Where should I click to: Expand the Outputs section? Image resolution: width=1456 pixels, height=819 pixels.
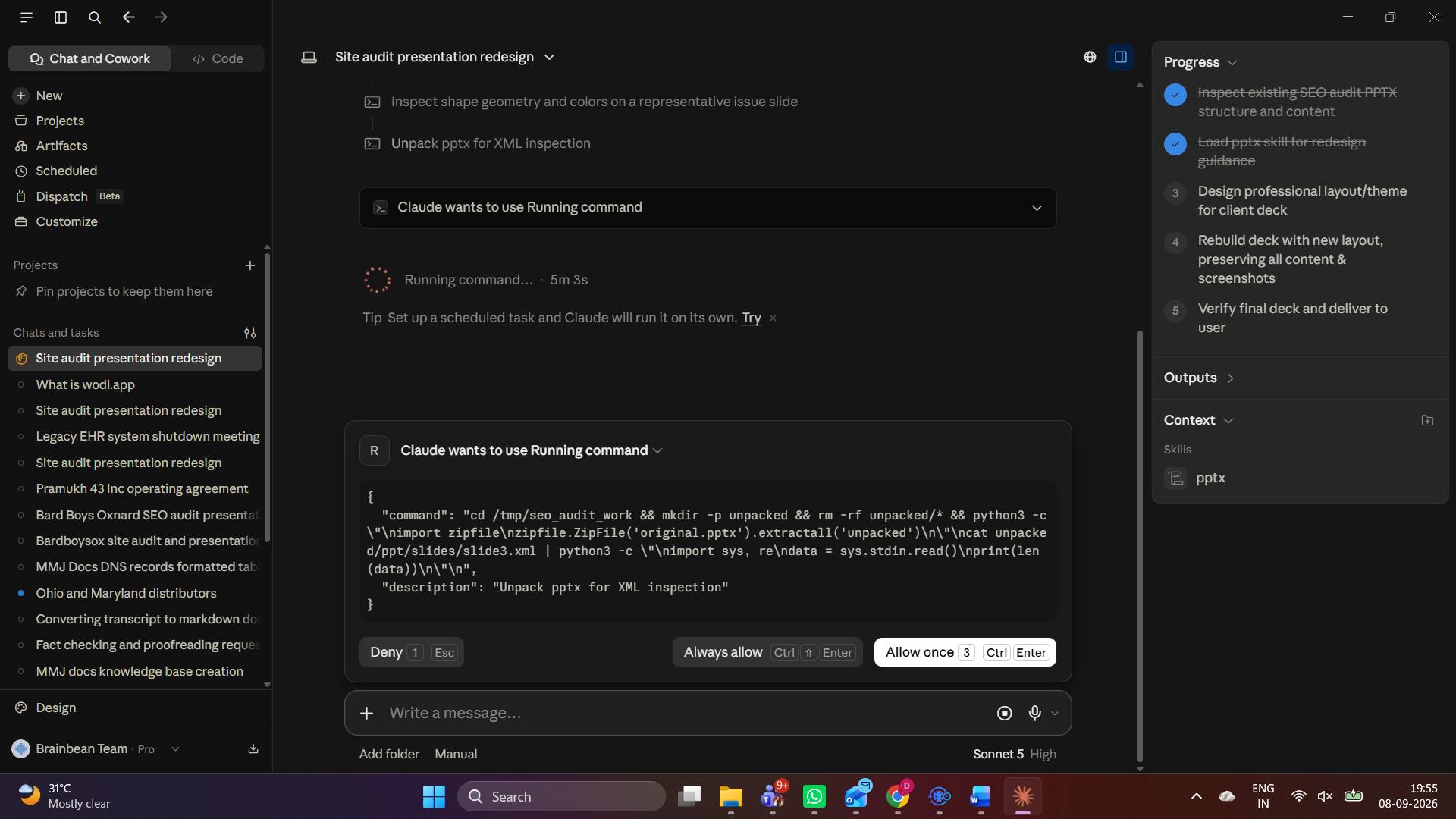(1200, 378)
